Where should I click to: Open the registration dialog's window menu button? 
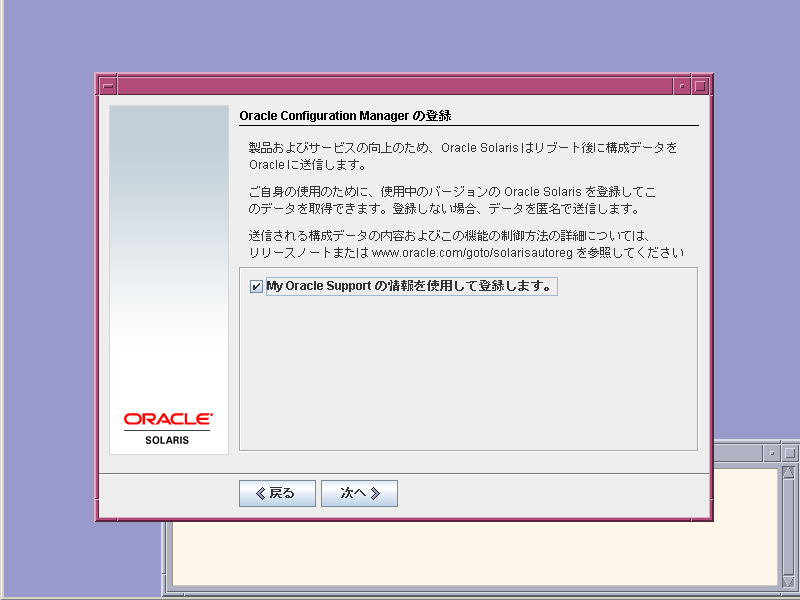pyautogui.click(x=108, y=86)
